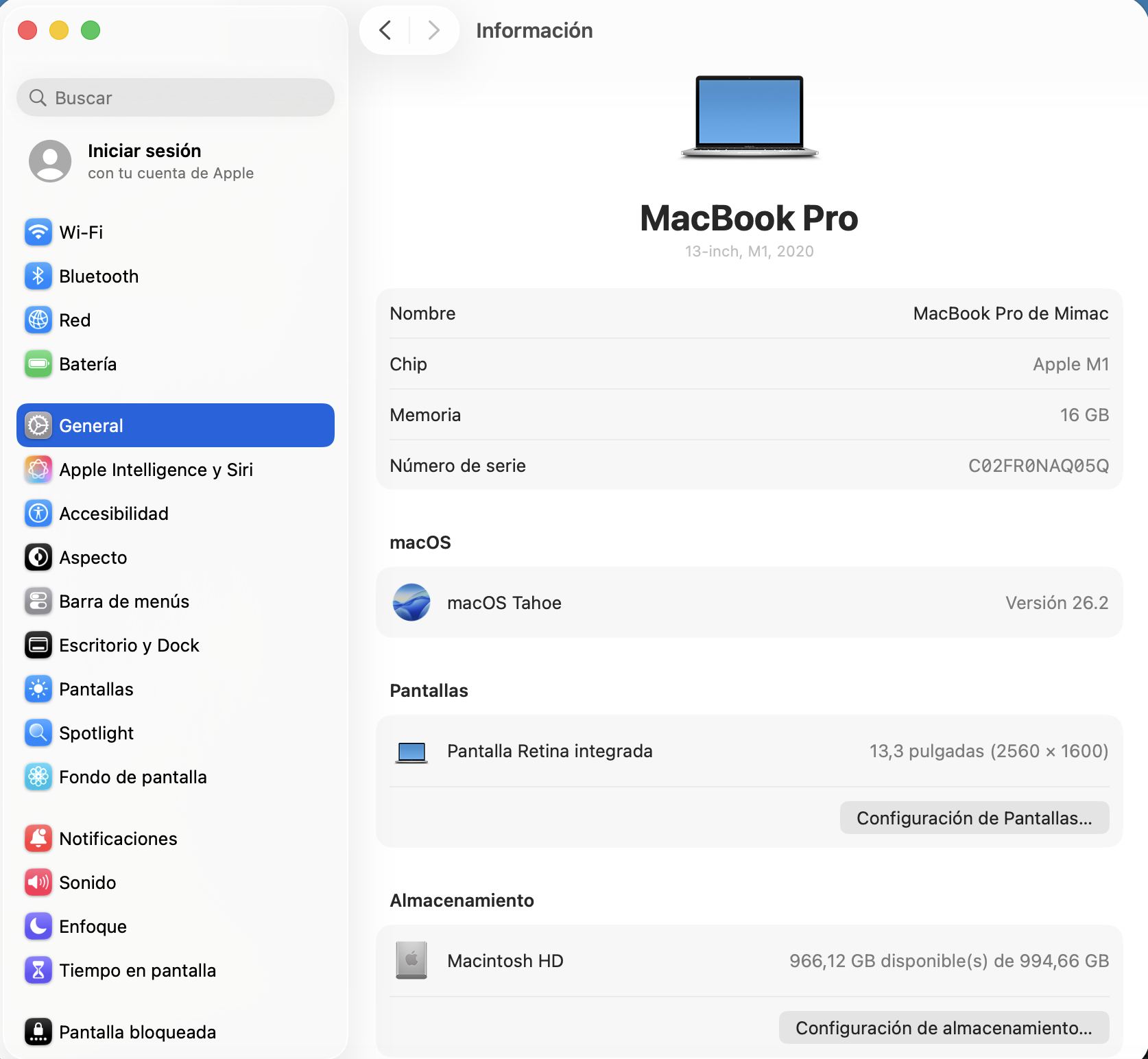Select Iniciar sesión with Apple account
Image resolution: width=1148 pixels, height=1059 pixels.
[x=144, y=161]
